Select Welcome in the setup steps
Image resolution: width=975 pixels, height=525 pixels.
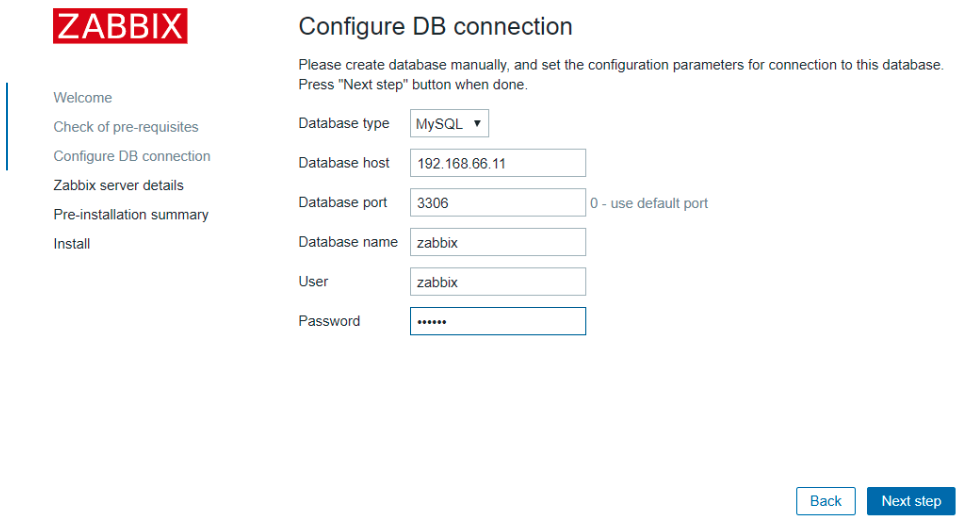pyautogui.click(x=83, y=98)
